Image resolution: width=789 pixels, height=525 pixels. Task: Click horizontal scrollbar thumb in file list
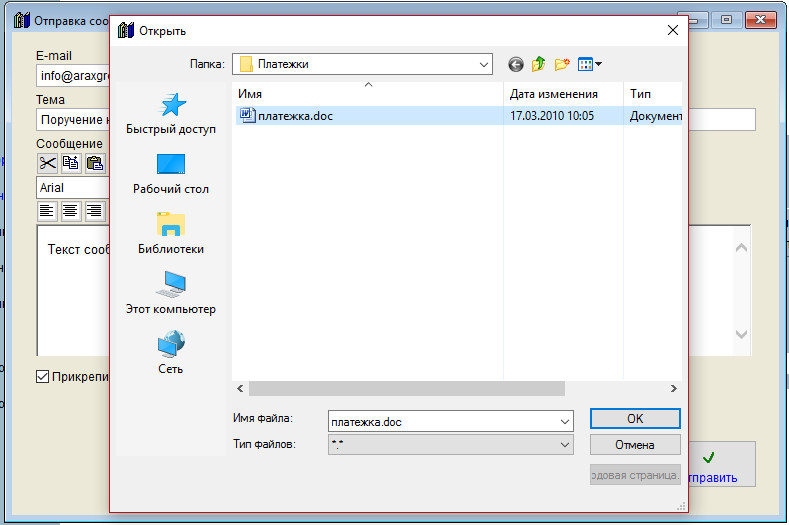pos(407,389)
